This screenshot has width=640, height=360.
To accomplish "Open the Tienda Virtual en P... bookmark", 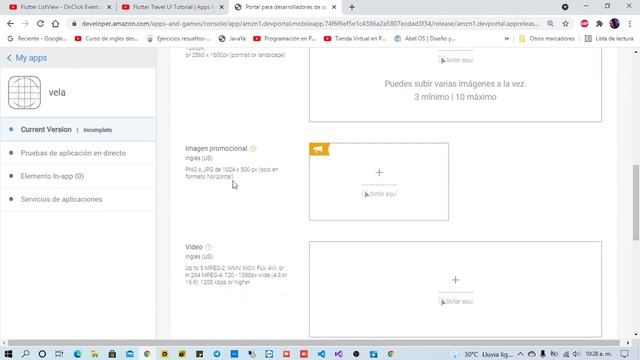I will [x=355, y=38].
